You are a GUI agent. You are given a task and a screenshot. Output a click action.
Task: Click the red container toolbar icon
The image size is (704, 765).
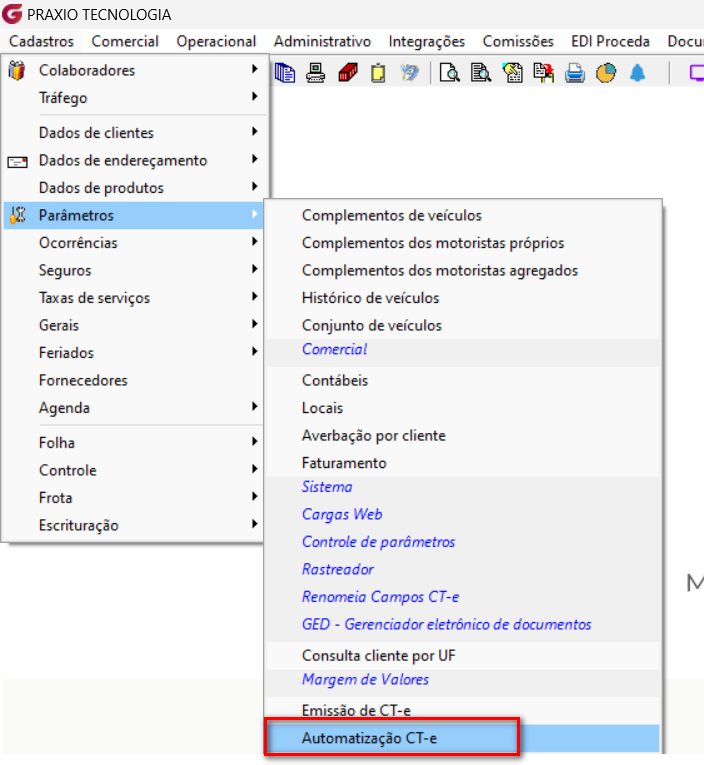point(348,74)
